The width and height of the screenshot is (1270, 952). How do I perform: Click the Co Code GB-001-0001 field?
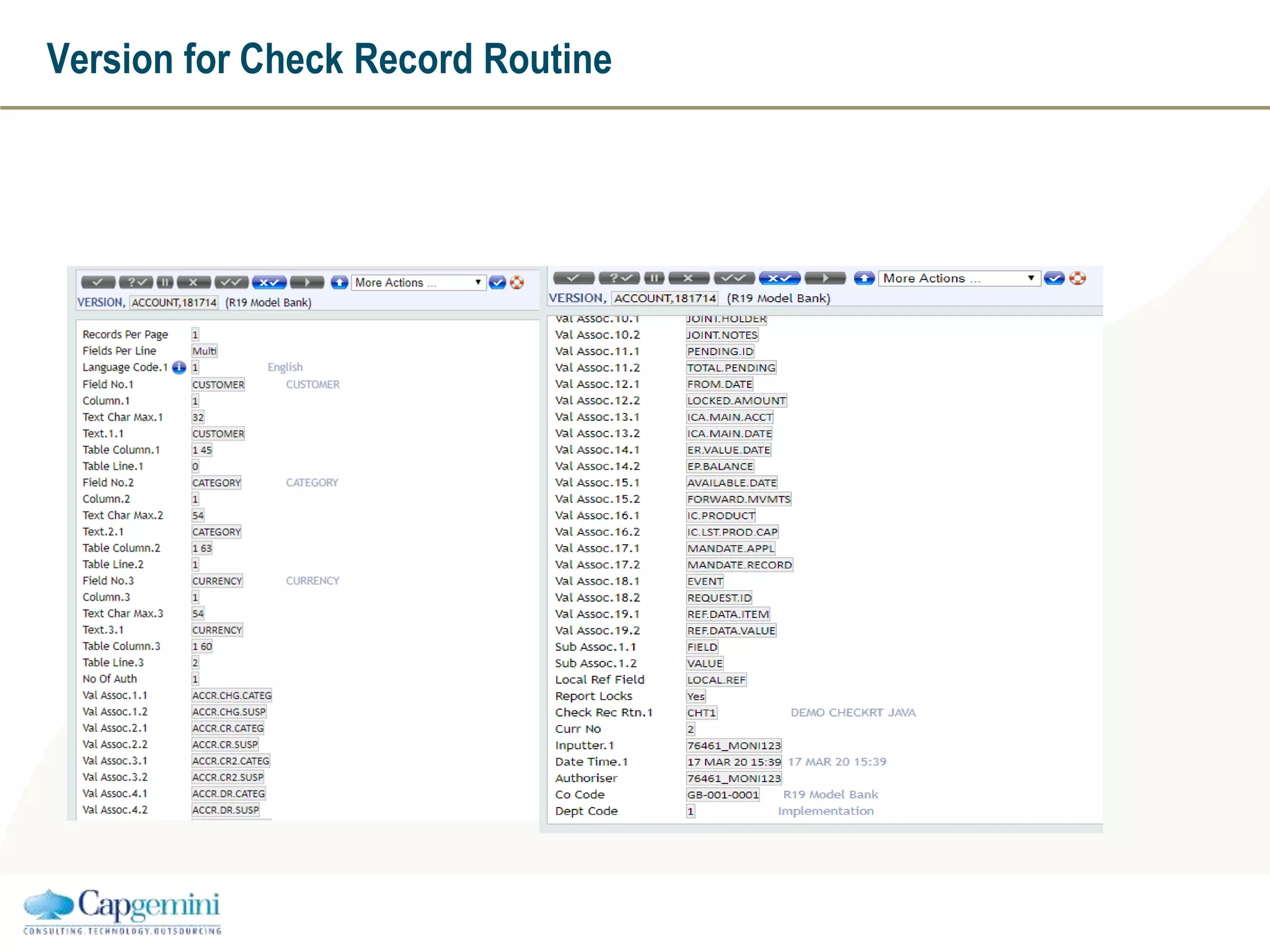(723, 795)
